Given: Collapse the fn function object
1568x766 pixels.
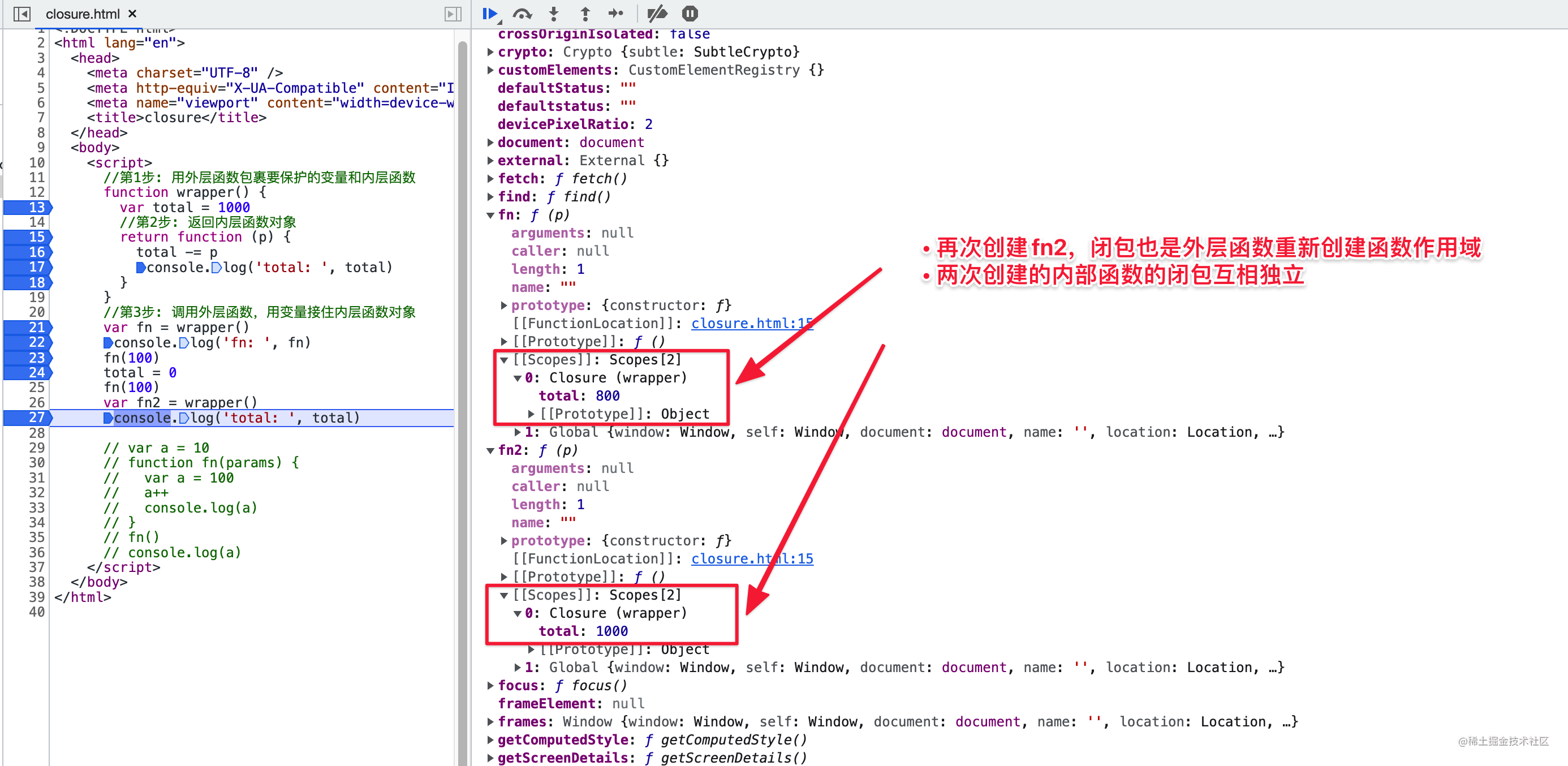Looking at the screenshot, I should click(490, 215).
